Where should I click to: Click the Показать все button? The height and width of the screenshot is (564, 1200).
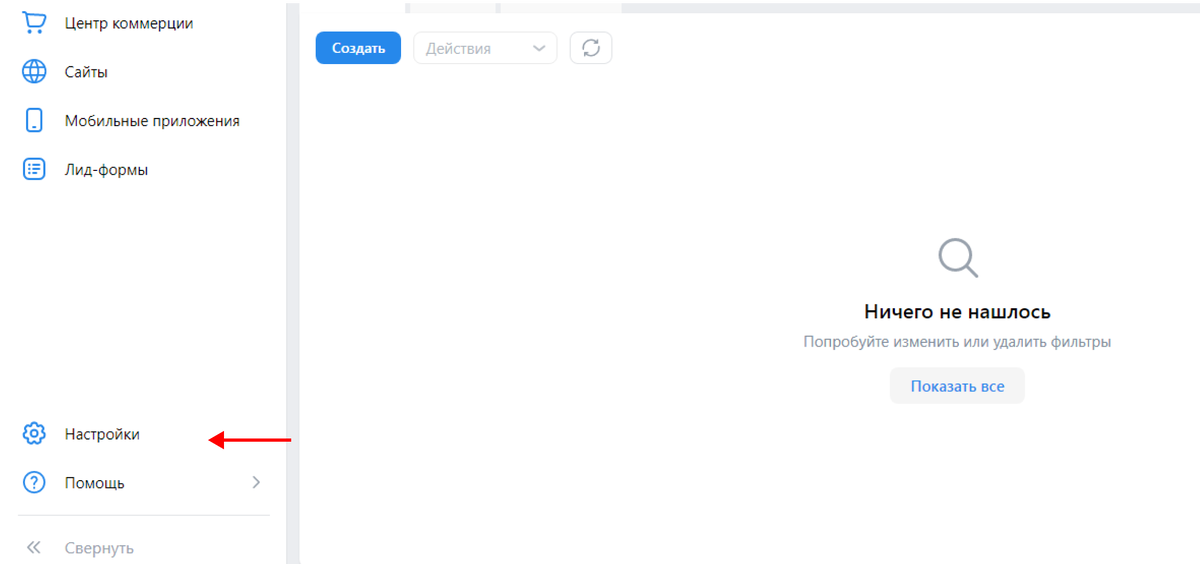[957, 386]
